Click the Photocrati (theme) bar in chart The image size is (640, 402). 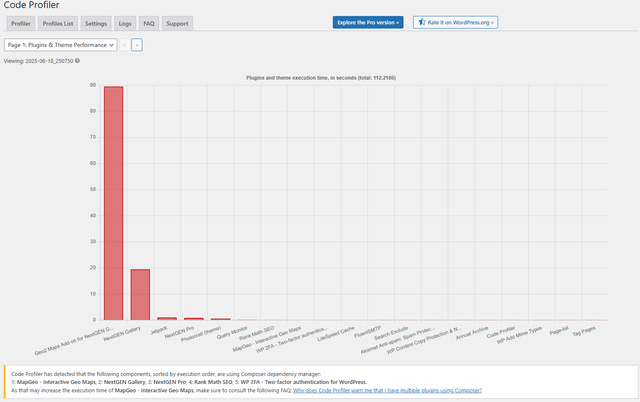pos(220,319)
